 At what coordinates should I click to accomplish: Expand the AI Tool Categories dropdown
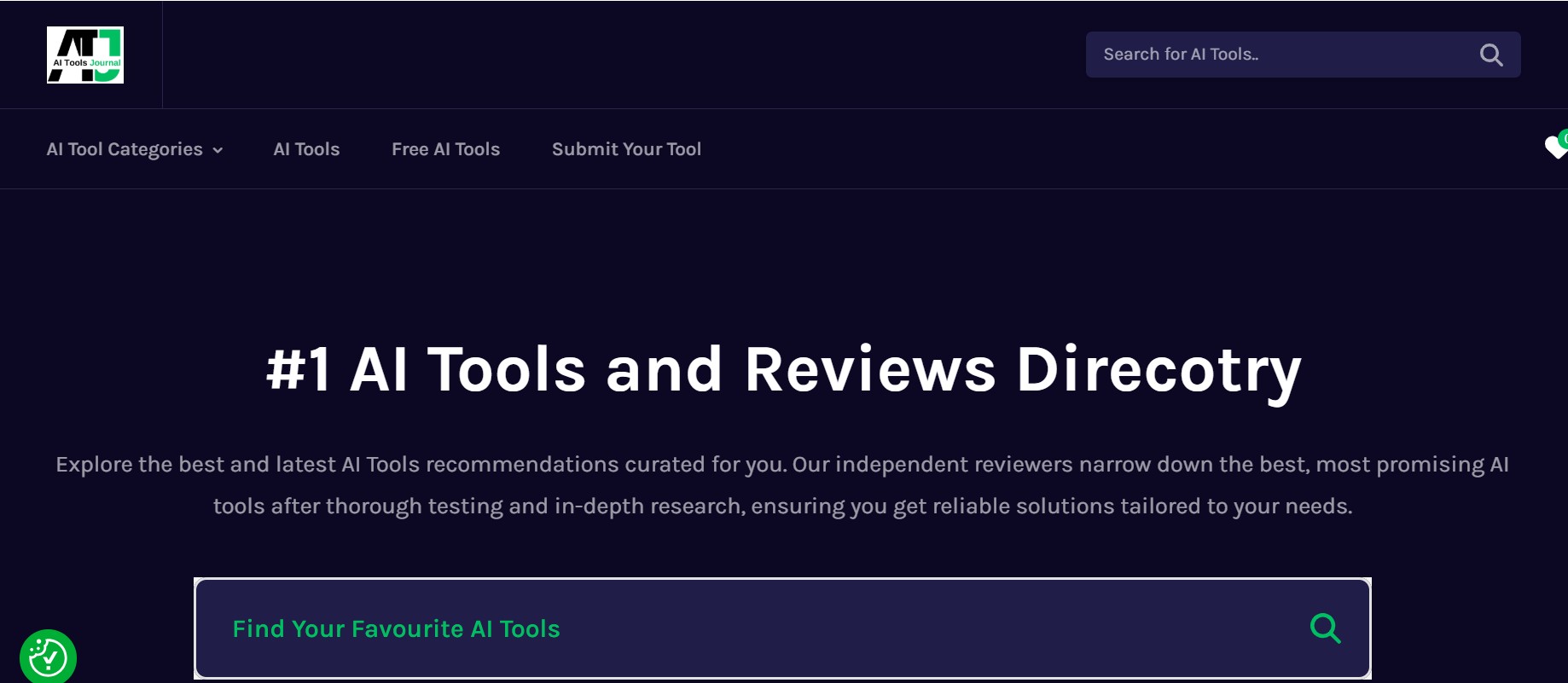[x=135, y=149]
